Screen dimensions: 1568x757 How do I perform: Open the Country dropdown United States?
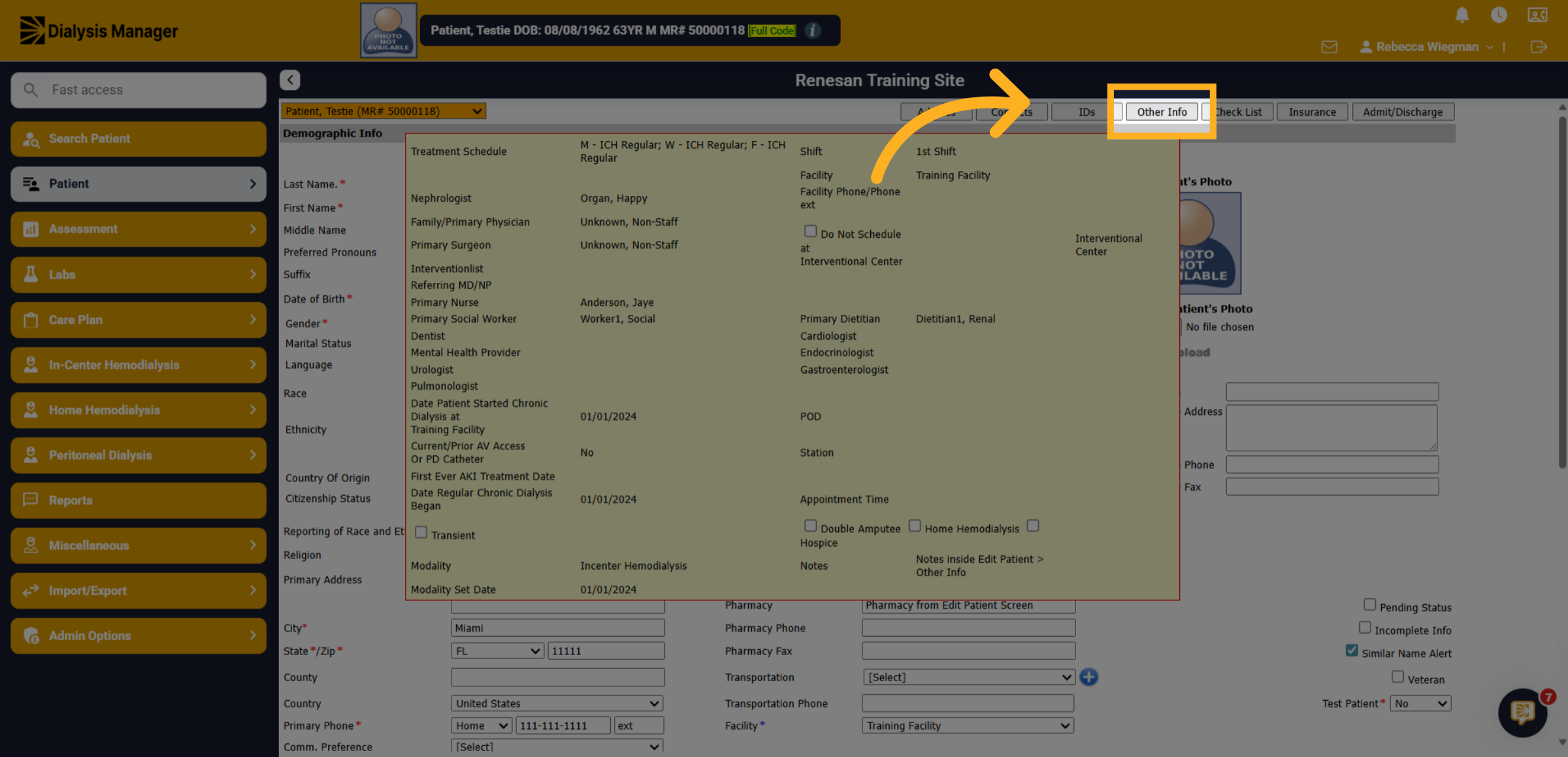point(557,703)
